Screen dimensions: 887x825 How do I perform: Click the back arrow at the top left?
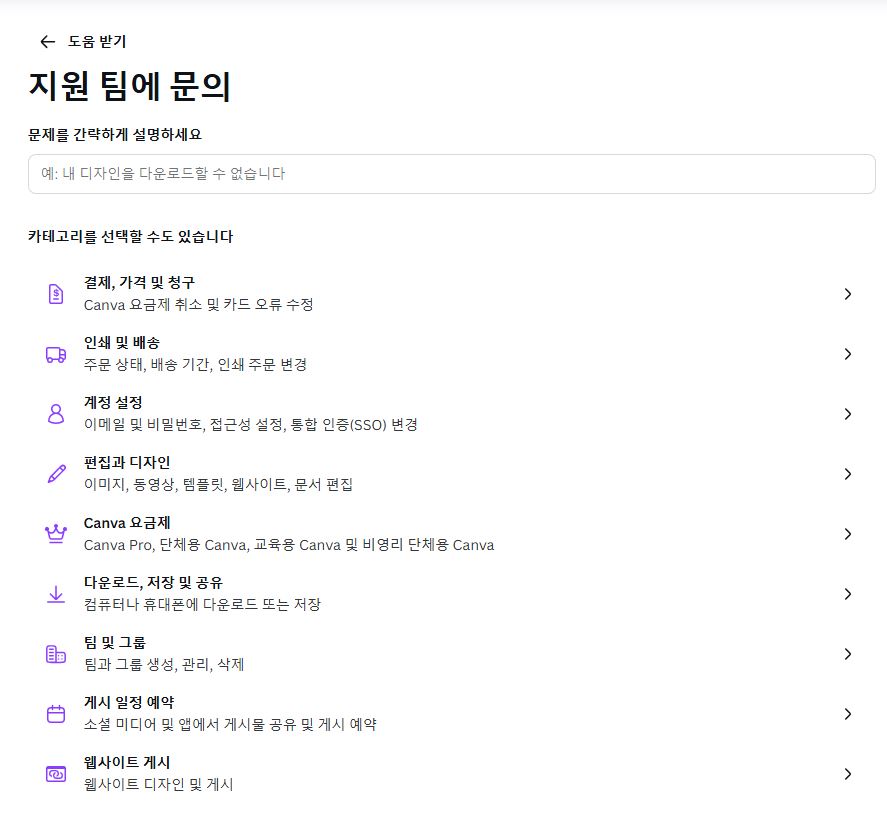tap(45, 42)
